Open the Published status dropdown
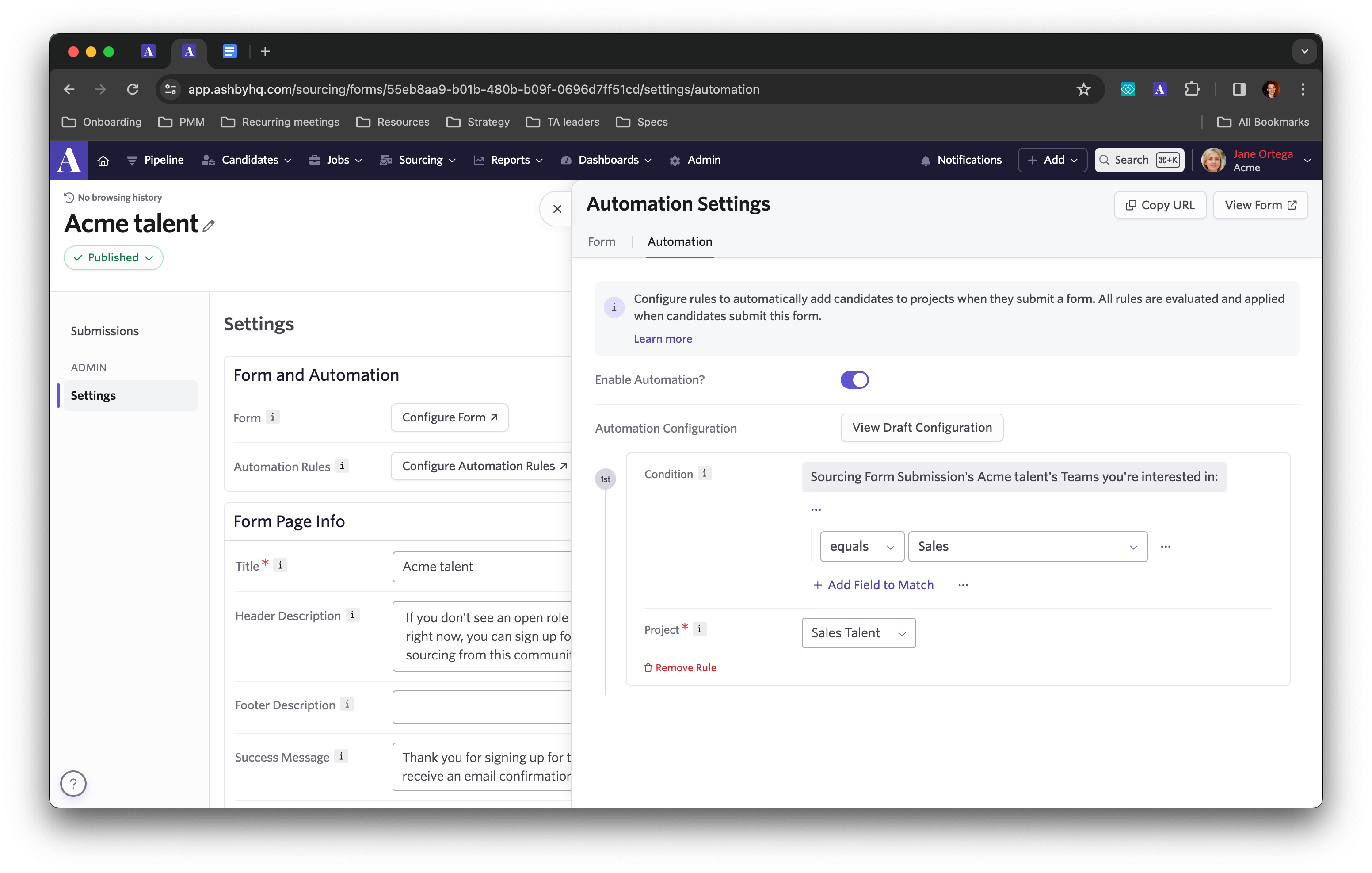Screen dimensions: 1372x873 [114, 258]
